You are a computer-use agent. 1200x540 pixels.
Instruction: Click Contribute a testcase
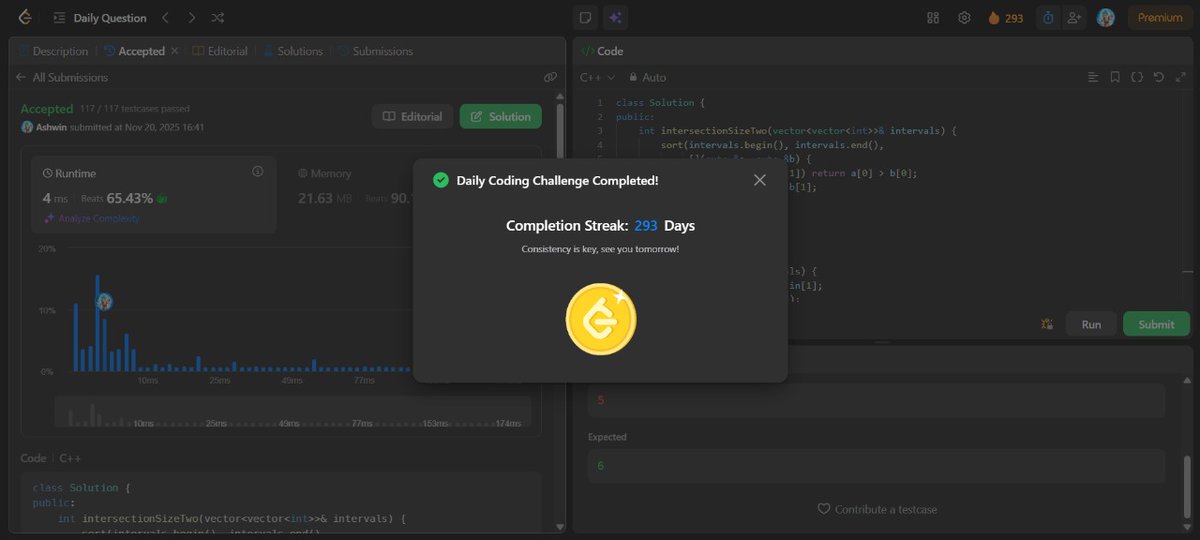[877, 509]
